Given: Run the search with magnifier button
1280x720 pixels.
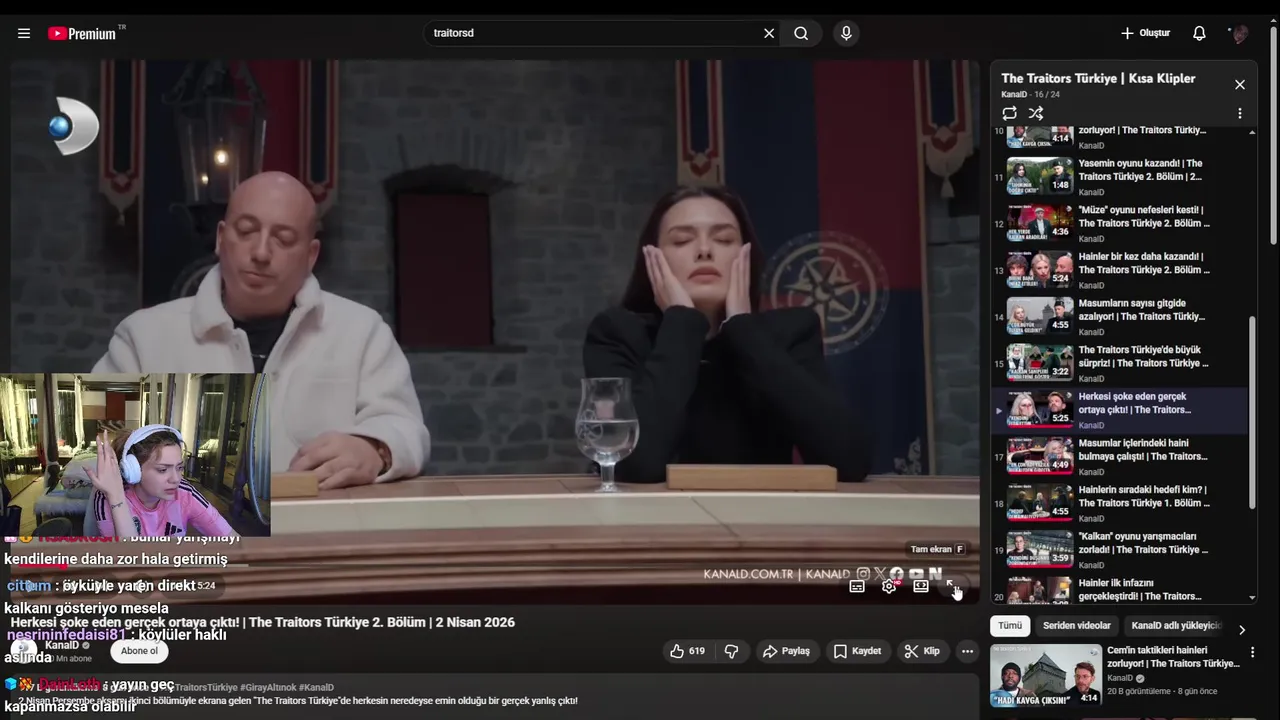Looking at the screenshot, I should tap(801, 33).
